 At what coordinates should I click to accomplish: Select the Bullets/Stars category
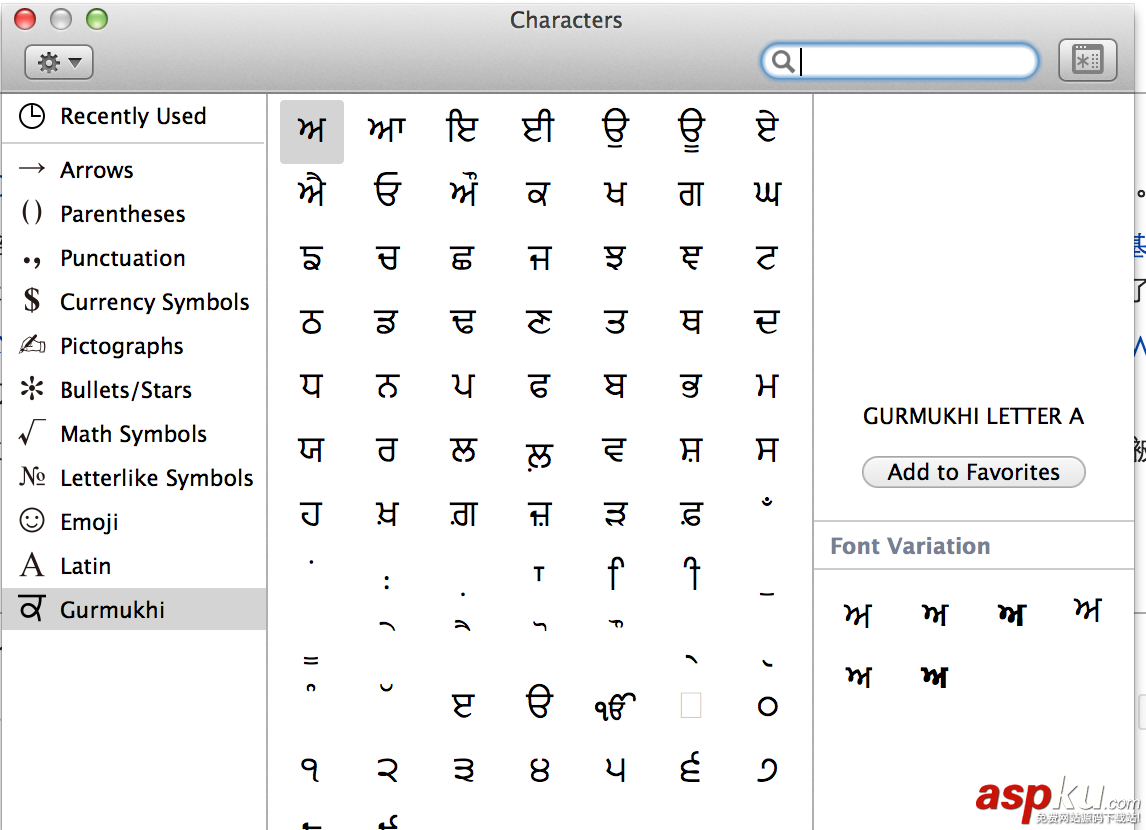125,390
